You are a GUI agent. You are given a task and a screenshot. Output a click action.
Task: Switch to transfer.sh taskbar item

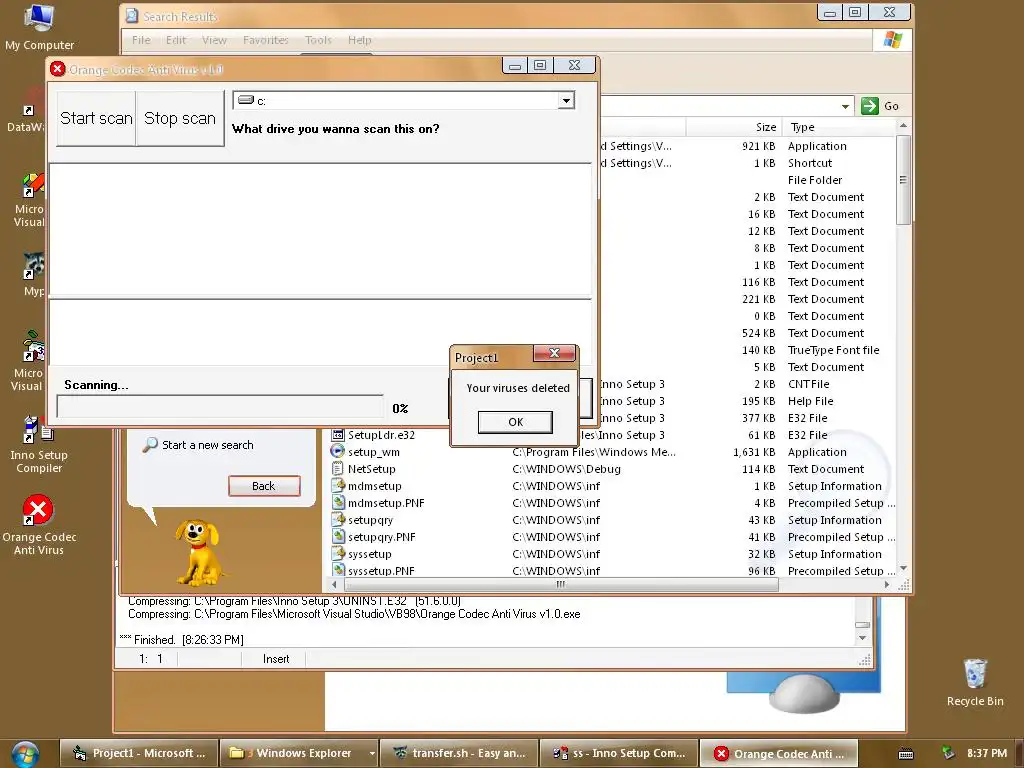[x=459, y=753]
